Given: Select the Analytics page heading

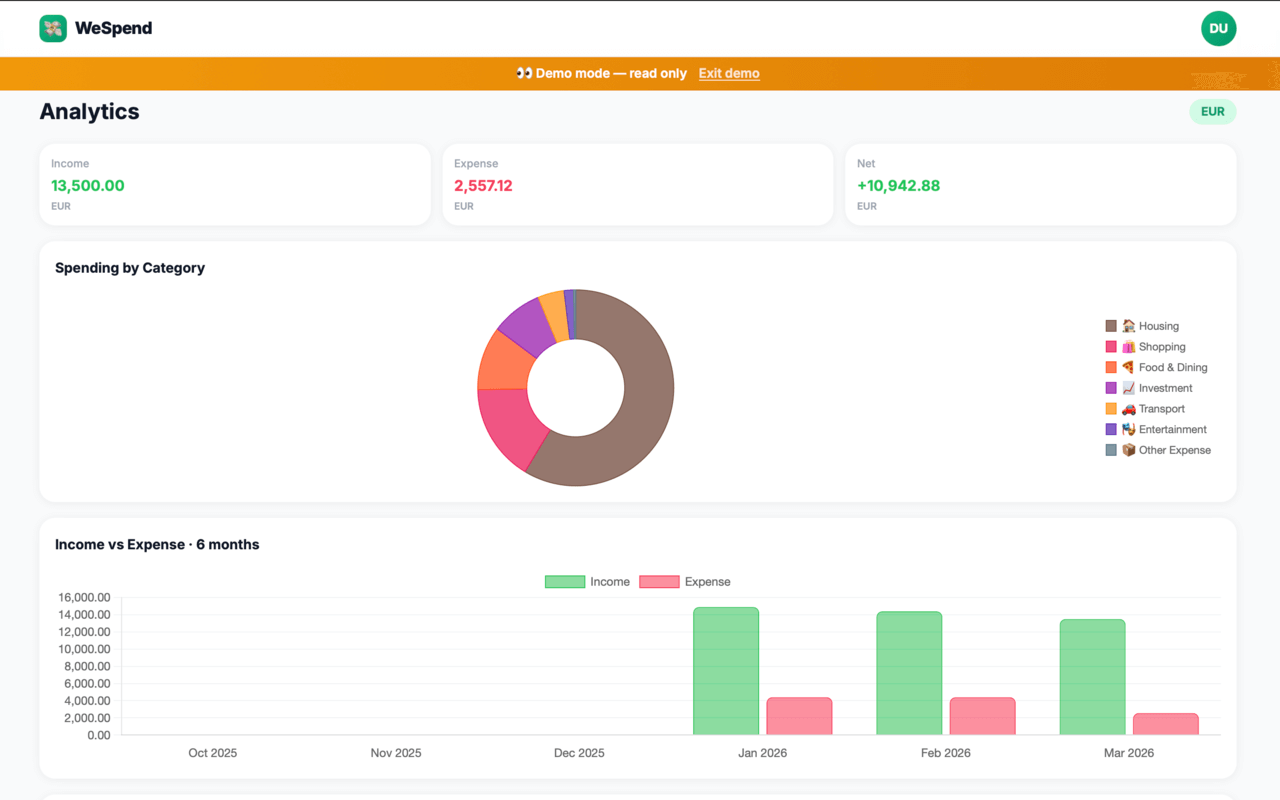Looking at the screenshot, I should click(x=89, y=112).
